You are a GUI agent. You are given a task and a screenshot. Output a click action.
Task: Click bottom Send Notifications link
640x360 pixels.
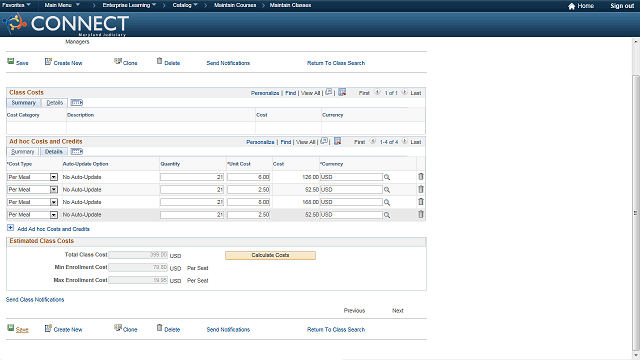pyautogui.click(x=228, y=329)
